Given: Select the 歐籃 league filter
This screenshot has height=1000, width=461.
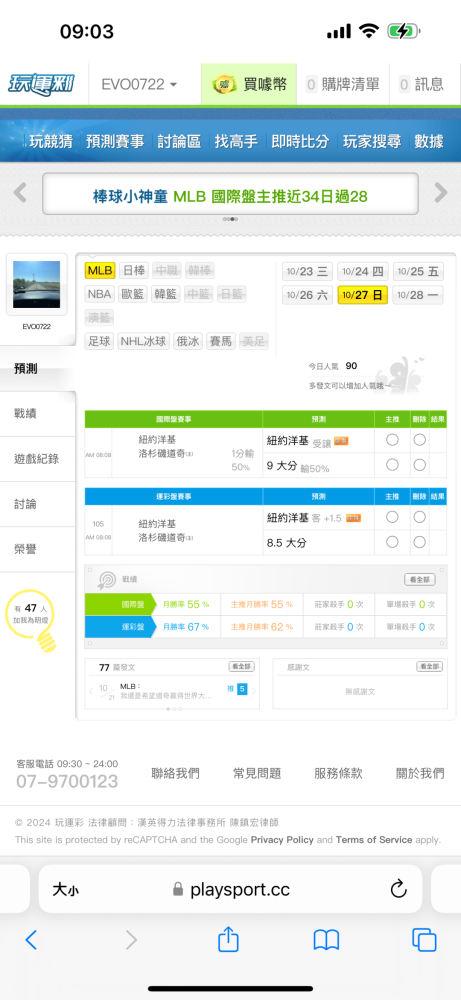Looking at the screenshot, I should pyautogui.click(x=133, y=294).
